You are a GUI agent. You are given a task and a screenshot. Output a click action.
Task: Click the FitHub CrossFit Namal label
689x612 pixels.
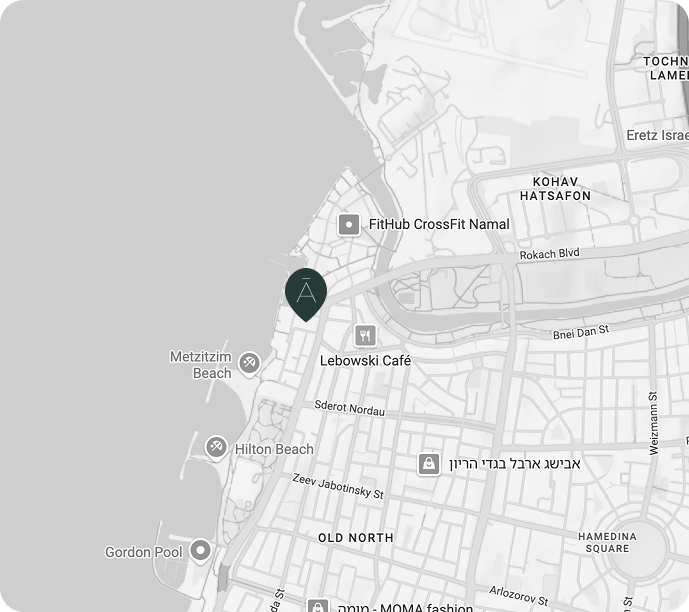tap(439, 224)
